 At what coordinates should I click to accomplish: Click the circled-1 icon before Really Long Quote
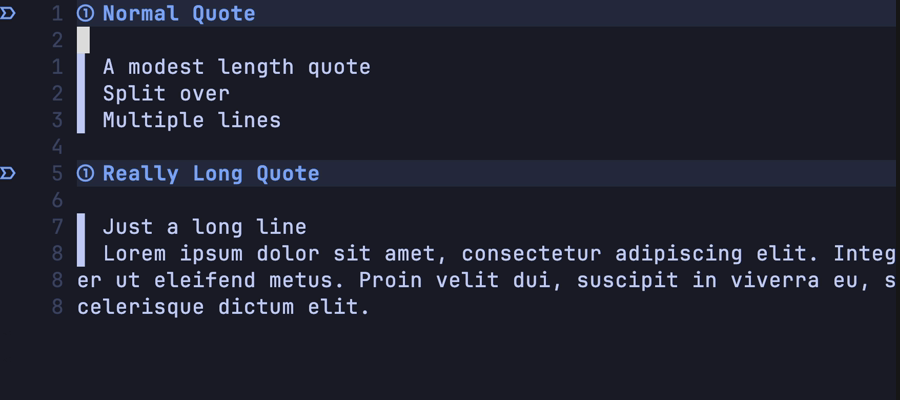tap(85, 174)
